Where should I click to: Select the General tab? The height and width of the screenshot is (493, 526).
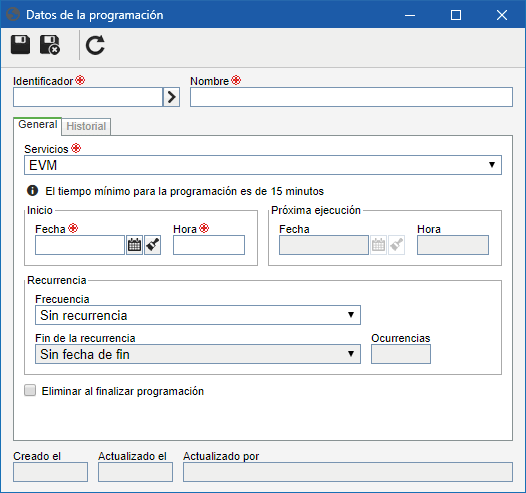[x=38, y=125]
